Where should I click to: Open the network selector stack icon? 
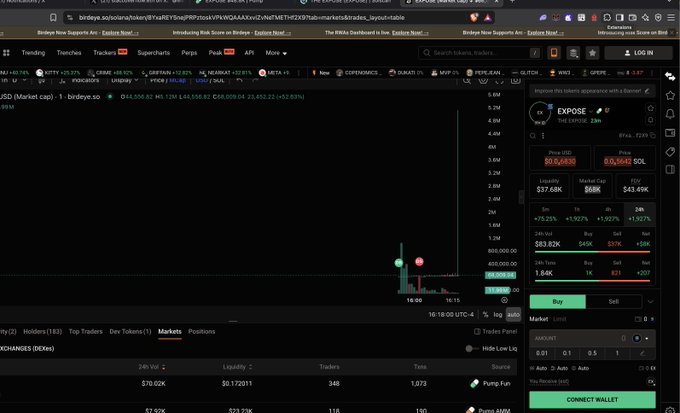[x=573, y=52]
